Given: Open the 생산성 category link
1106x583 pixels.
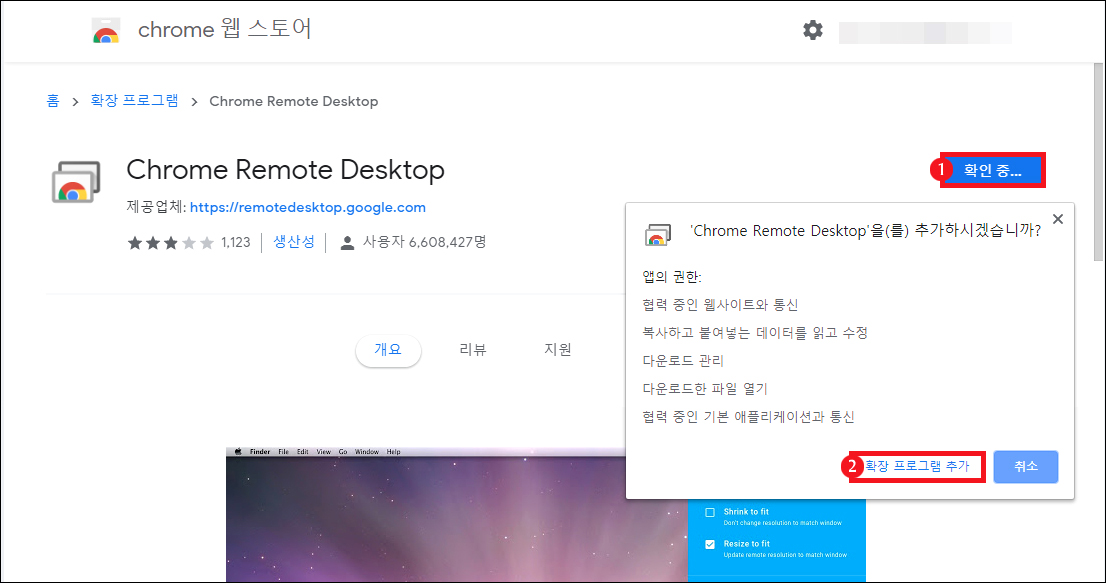Looking at the screenshot, I should click(293, 242).
